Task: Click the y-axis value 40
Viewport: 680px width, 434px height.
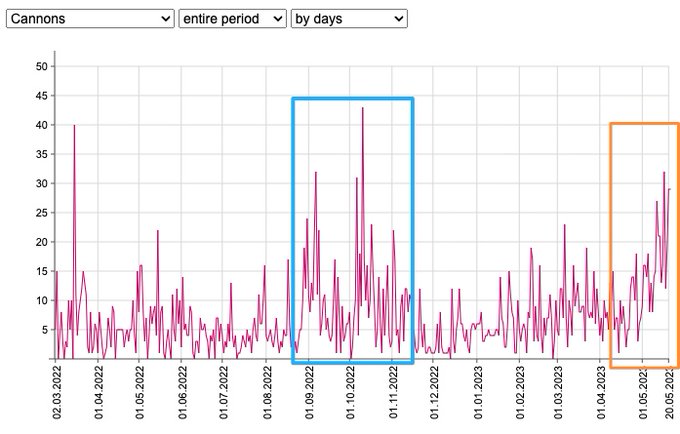Action: point(42,125)
